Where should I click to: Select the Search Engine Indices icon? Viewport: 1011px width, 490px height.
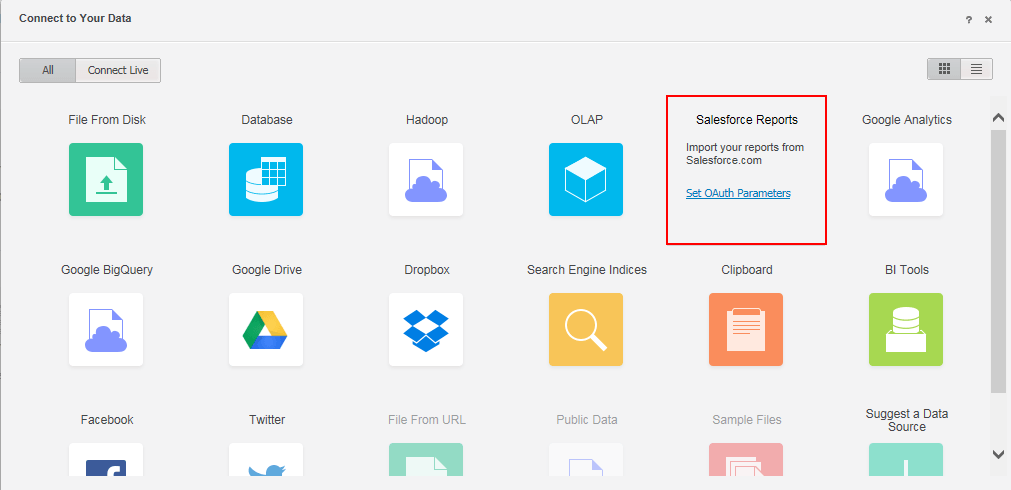[586, 329]
